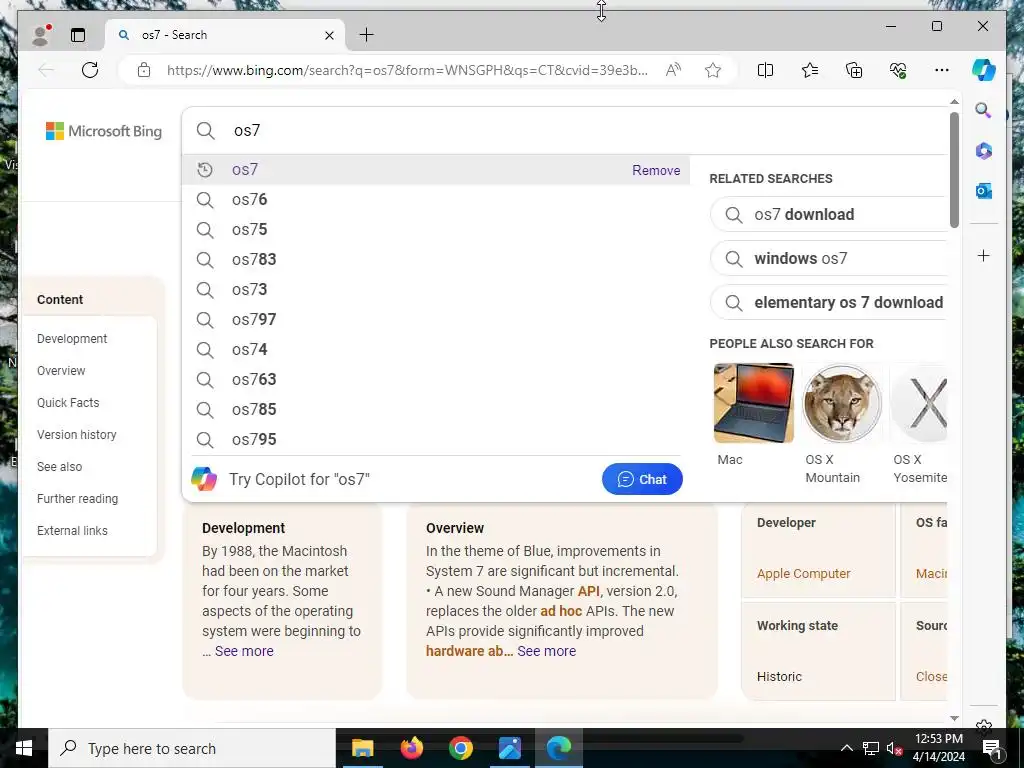
Task: Click the taskbar search box
Action: pos(192,748)
